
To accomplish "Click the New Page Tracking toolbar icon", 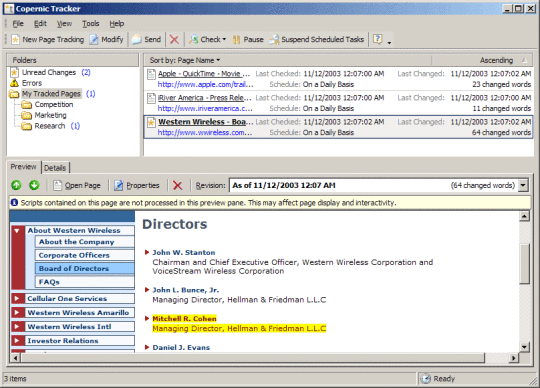I will click(x=15, y=40).
